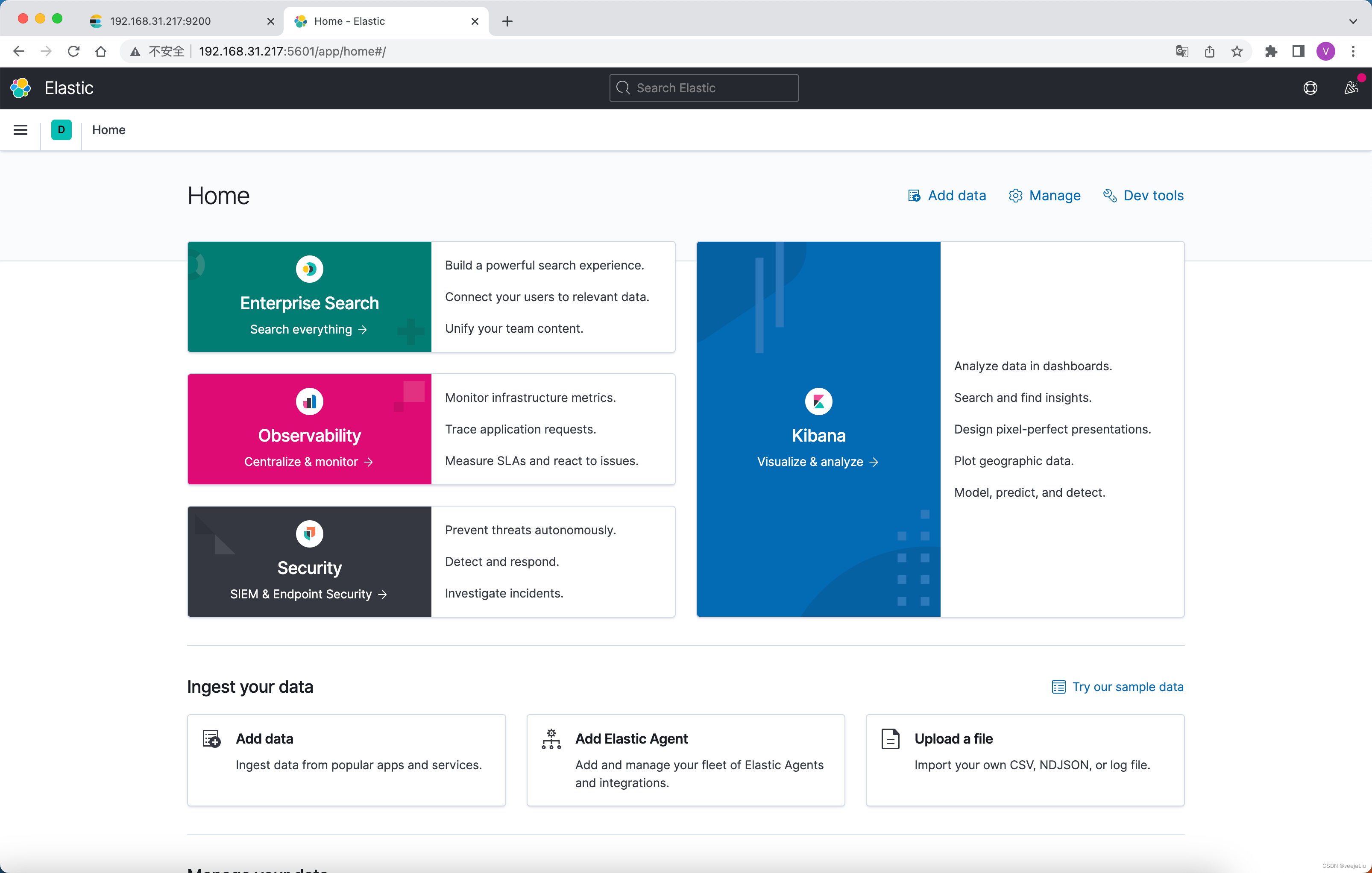Screen dimensions: 1372x873
Task: Open Chrome three-dot menu
Action: 1353,51
